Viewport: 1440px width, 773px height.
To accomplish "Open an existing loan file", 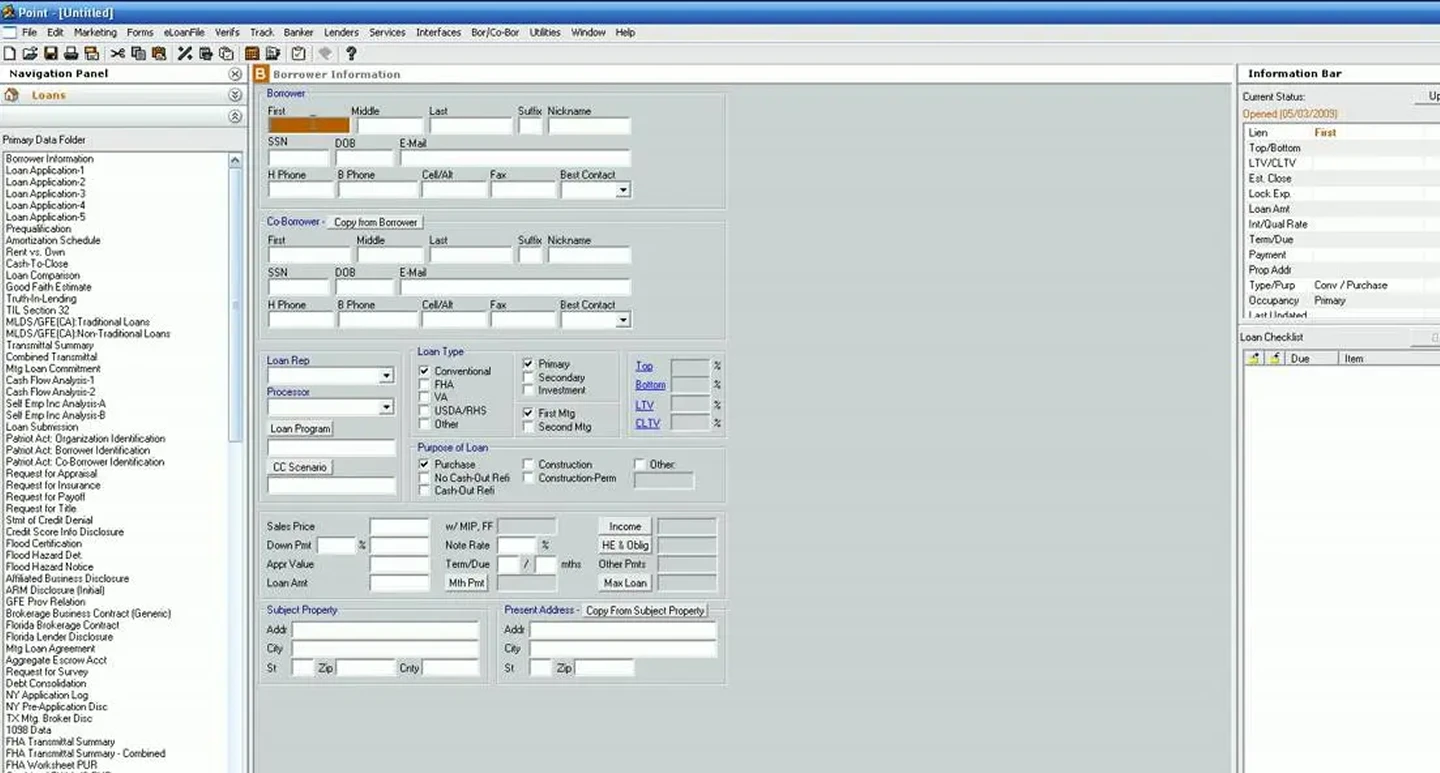I will [x=28, y=54].
